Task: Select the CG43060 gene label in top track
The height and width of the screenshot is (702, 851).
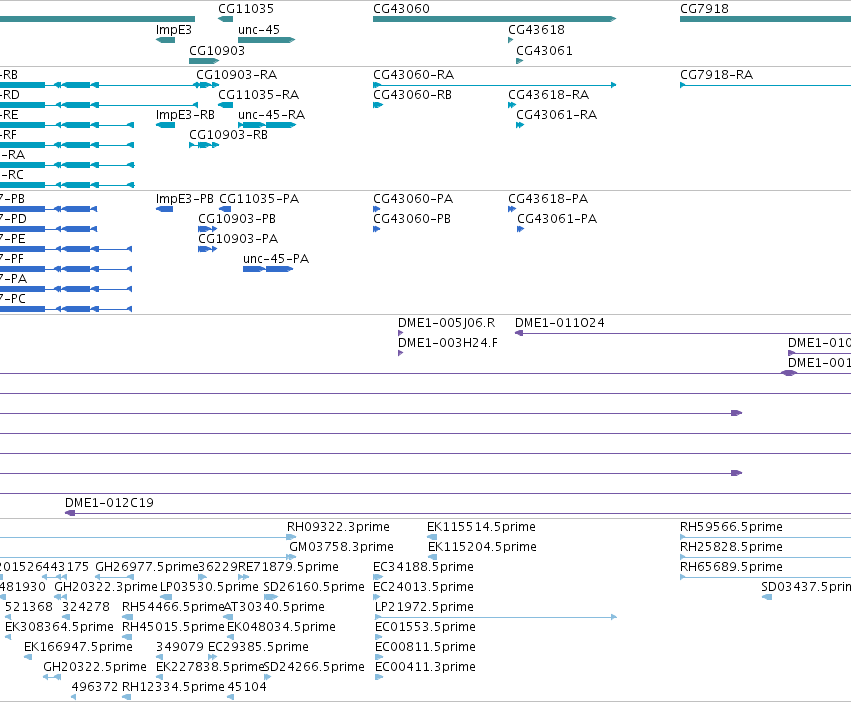Action: pyautogui.click(x=401, y=9)
